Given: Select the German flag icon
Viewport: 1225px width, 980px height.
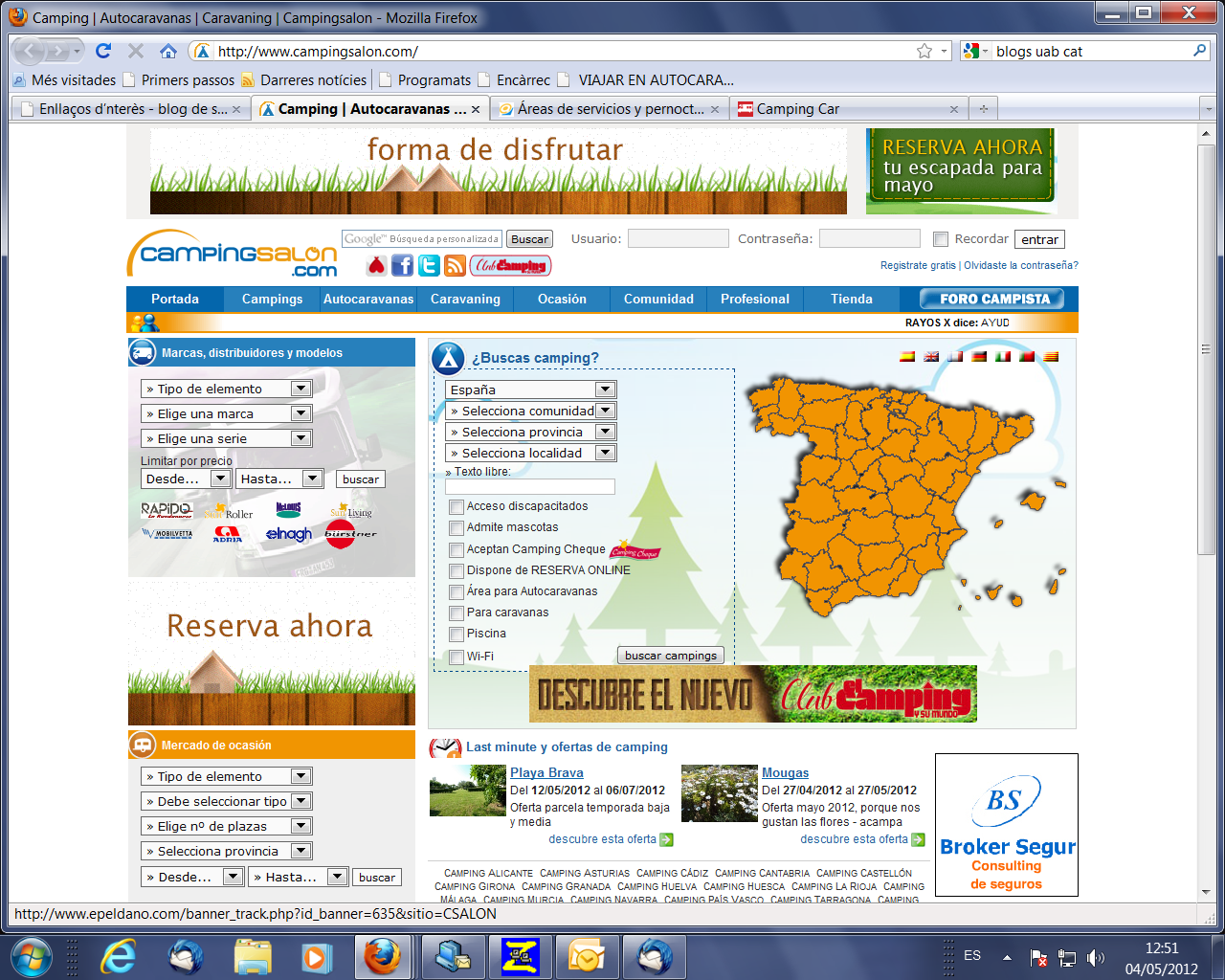Looking at the screenshot, I should [979, 357].
